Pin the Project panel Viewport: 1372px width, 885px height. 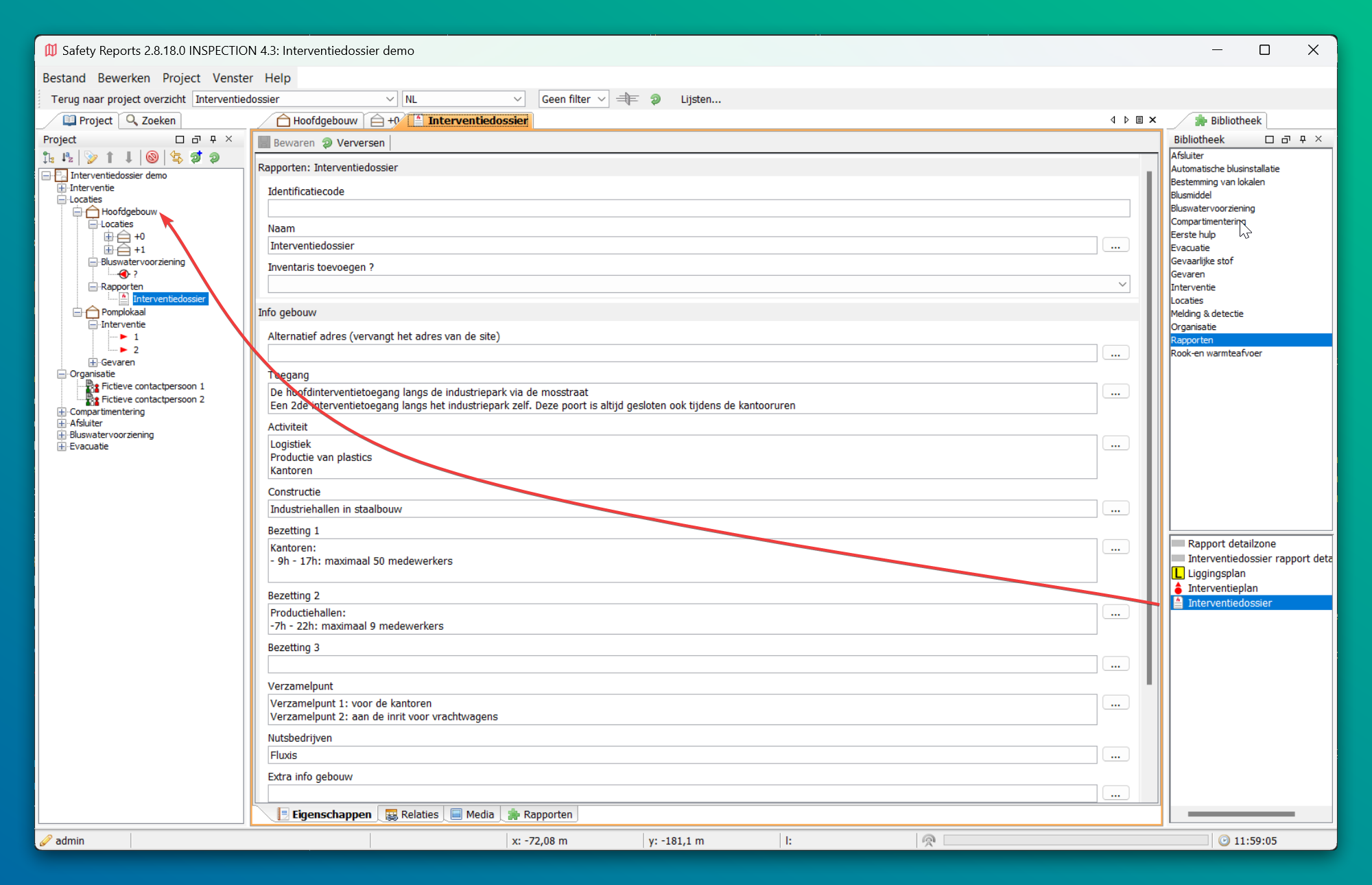tap(213, 139)
